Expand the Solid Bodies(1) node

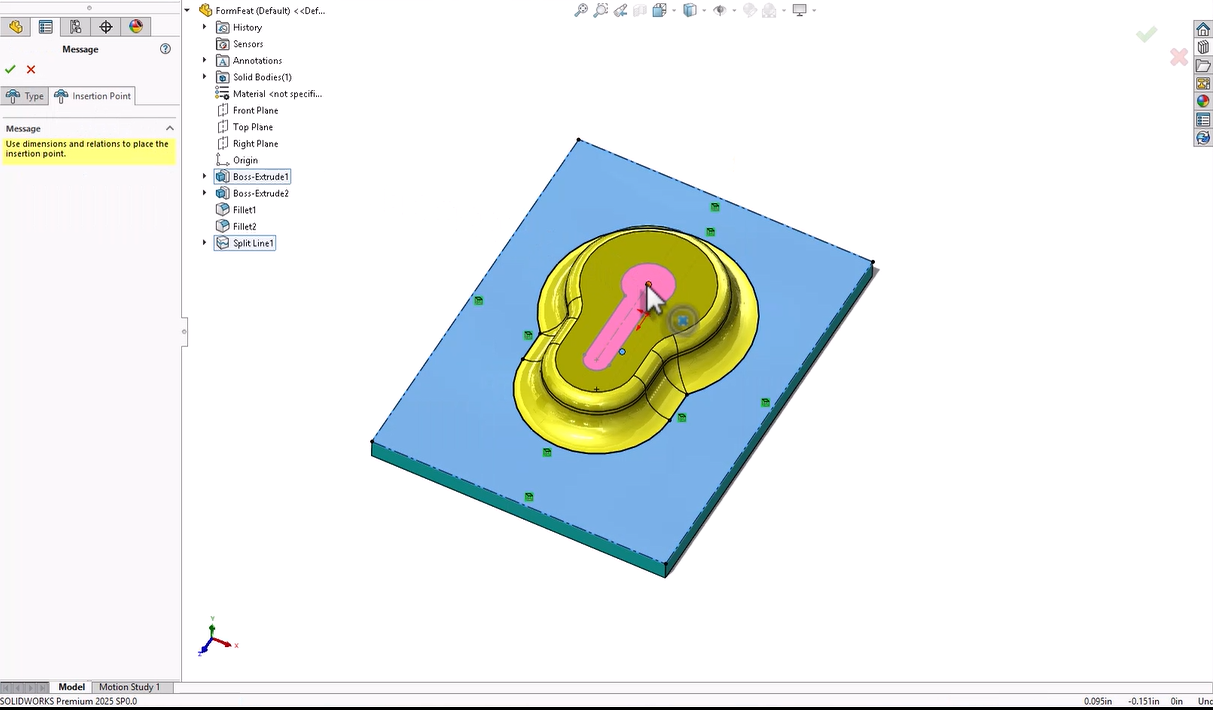[205, 77]
